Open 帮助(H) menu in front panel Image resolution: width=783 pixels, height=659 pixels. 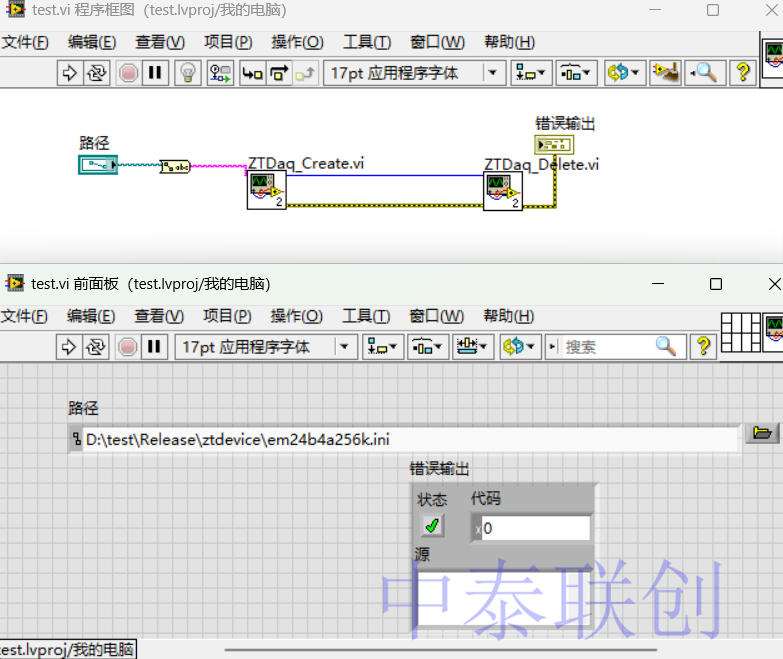[x=509, y=316]
